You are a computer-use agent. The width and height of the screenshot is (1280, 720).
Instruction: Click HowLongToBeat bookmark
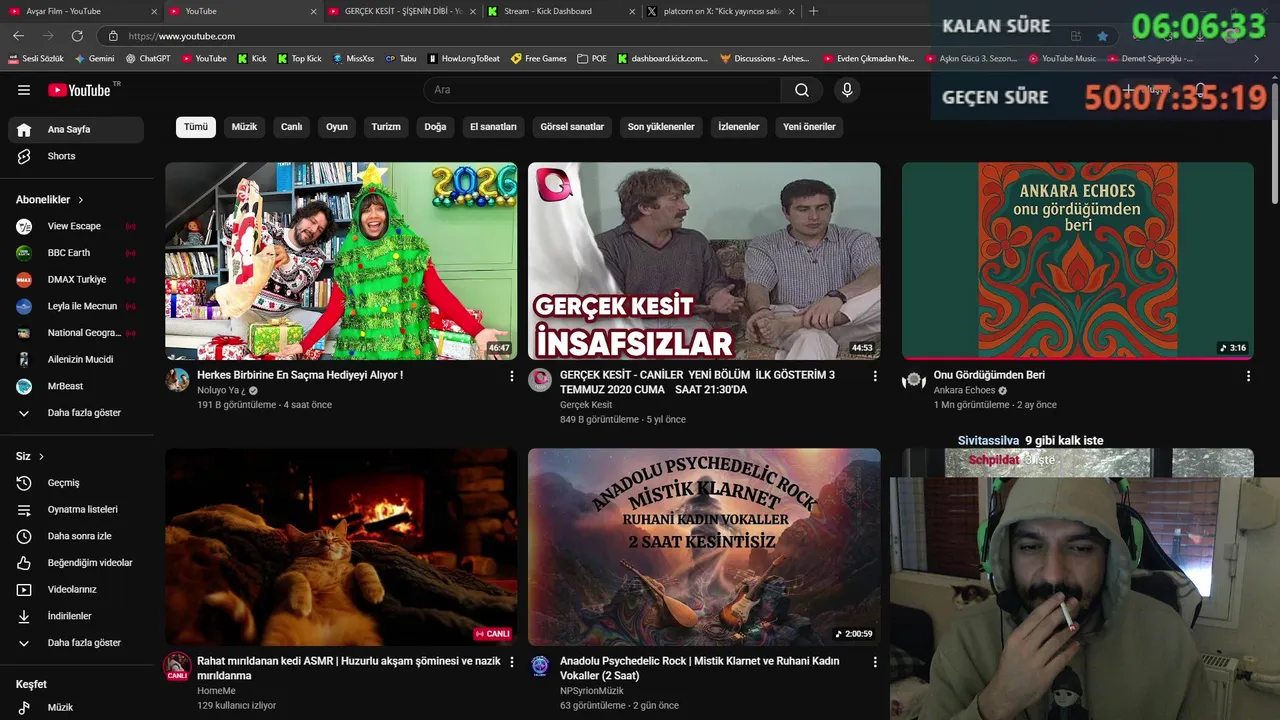(463, 59)
